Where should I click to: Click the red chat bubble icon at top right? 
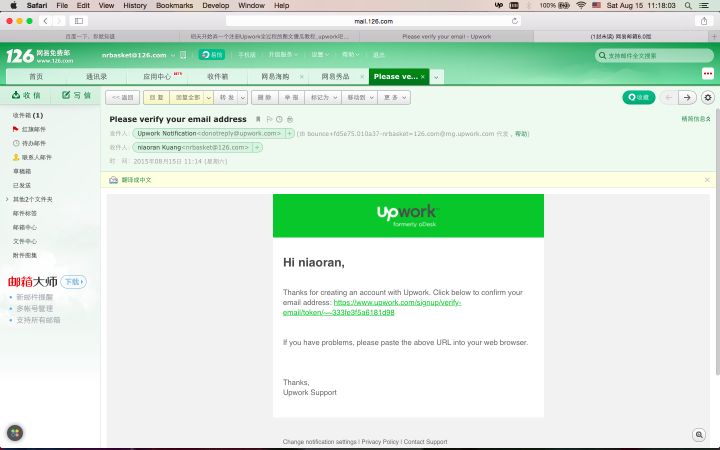point(708,73)
